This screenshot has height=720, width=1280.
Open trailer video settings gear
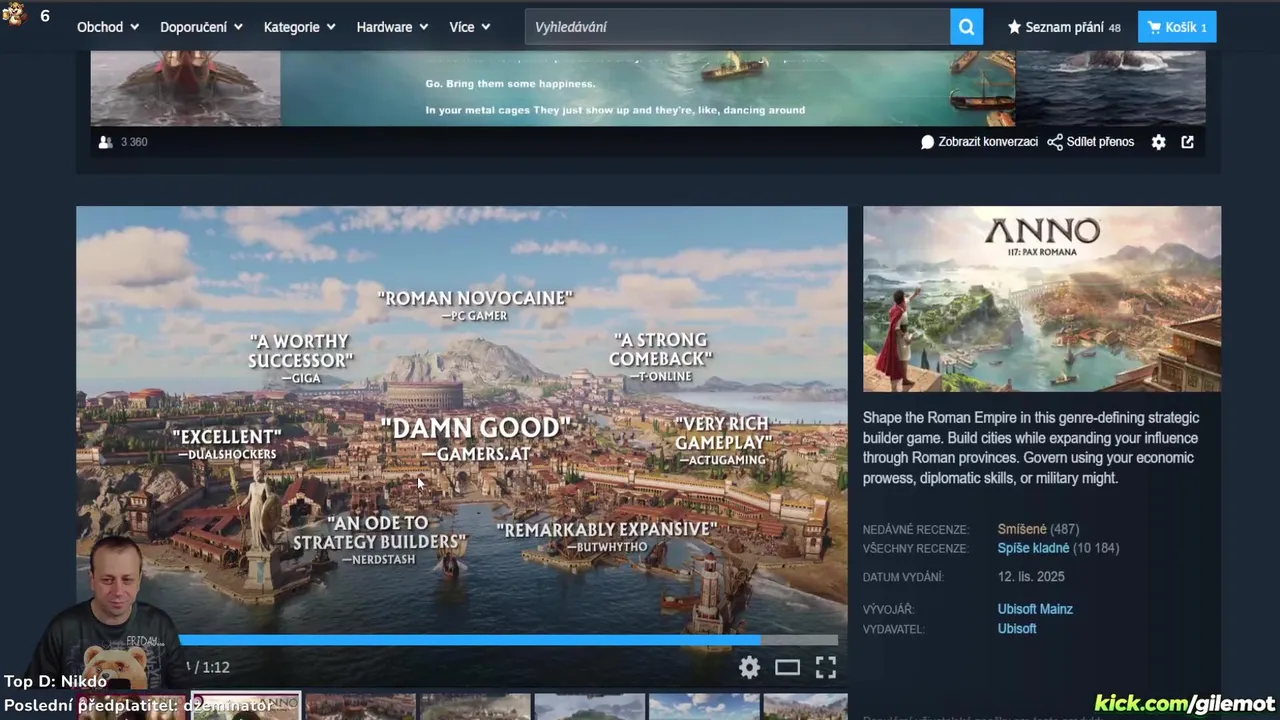[749, 667]
